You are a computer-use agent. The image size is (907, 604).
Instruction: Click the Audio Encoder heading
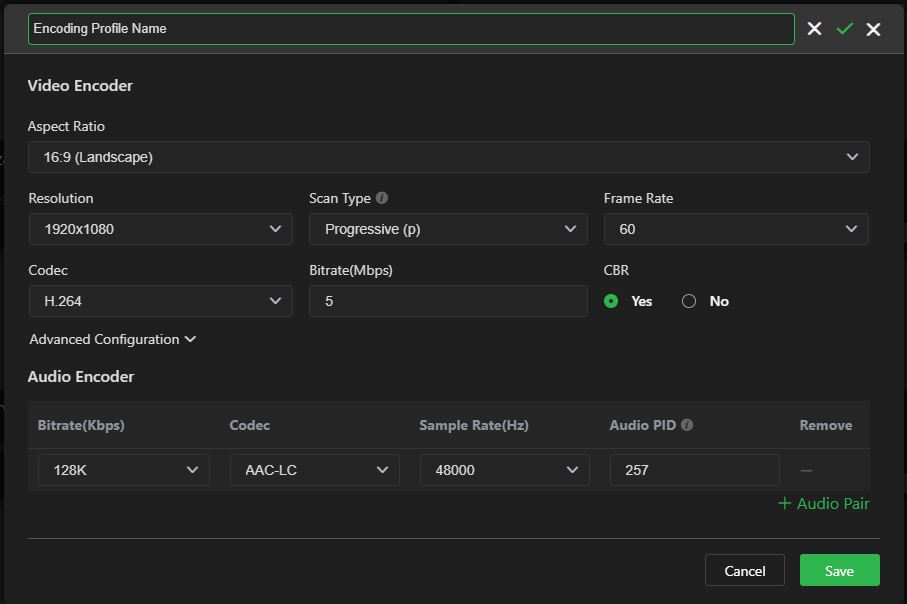tap(81, 377)
